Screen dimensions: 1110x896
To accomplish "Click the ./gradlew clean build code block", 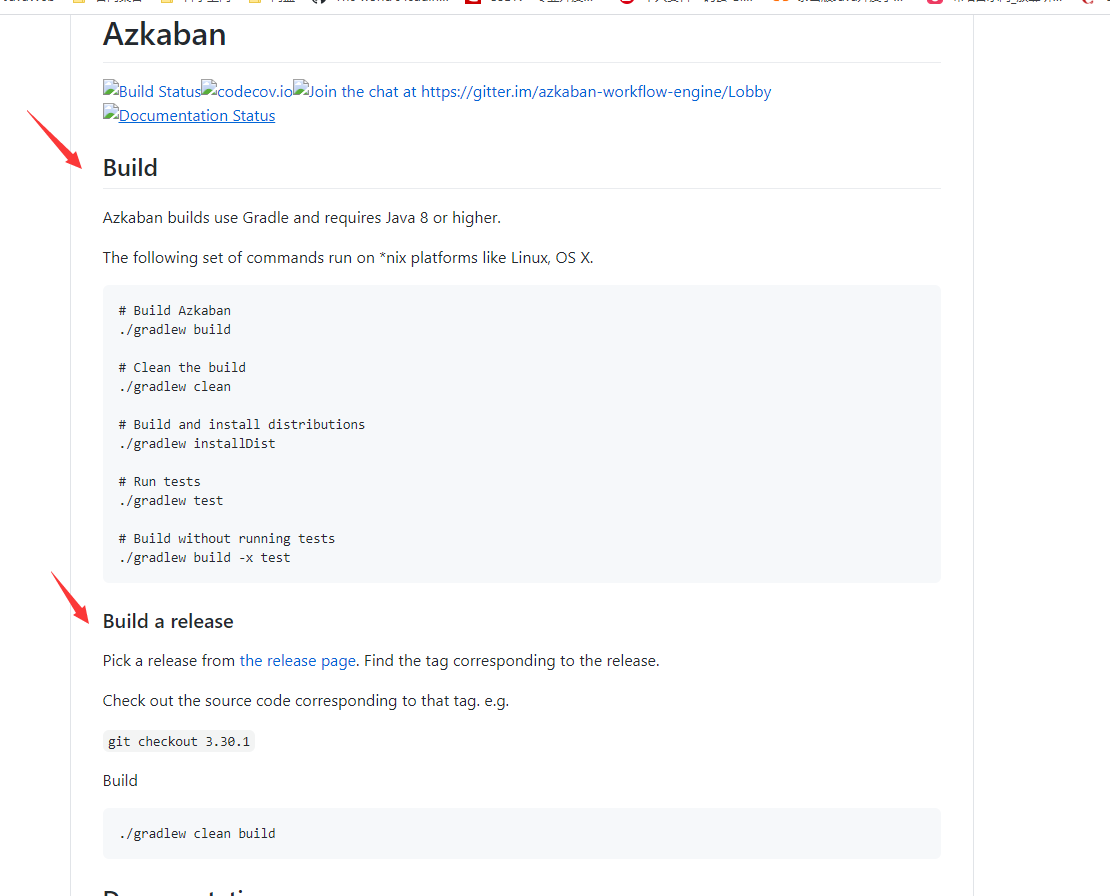I will (522, 833).
